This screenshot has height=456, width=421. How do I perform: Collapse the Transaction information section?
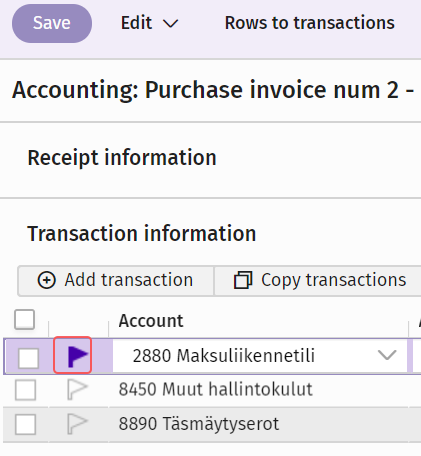[142, 233]
